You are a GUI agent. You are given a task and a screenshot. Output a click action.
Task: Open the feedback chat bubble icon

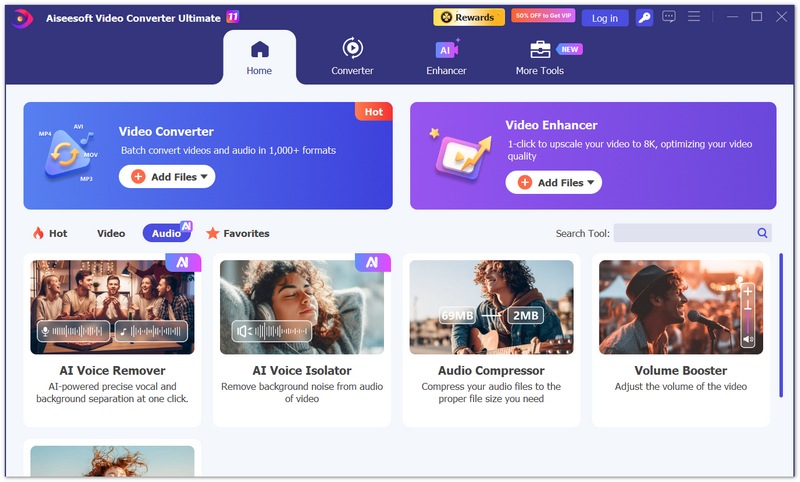coord(669,17)
